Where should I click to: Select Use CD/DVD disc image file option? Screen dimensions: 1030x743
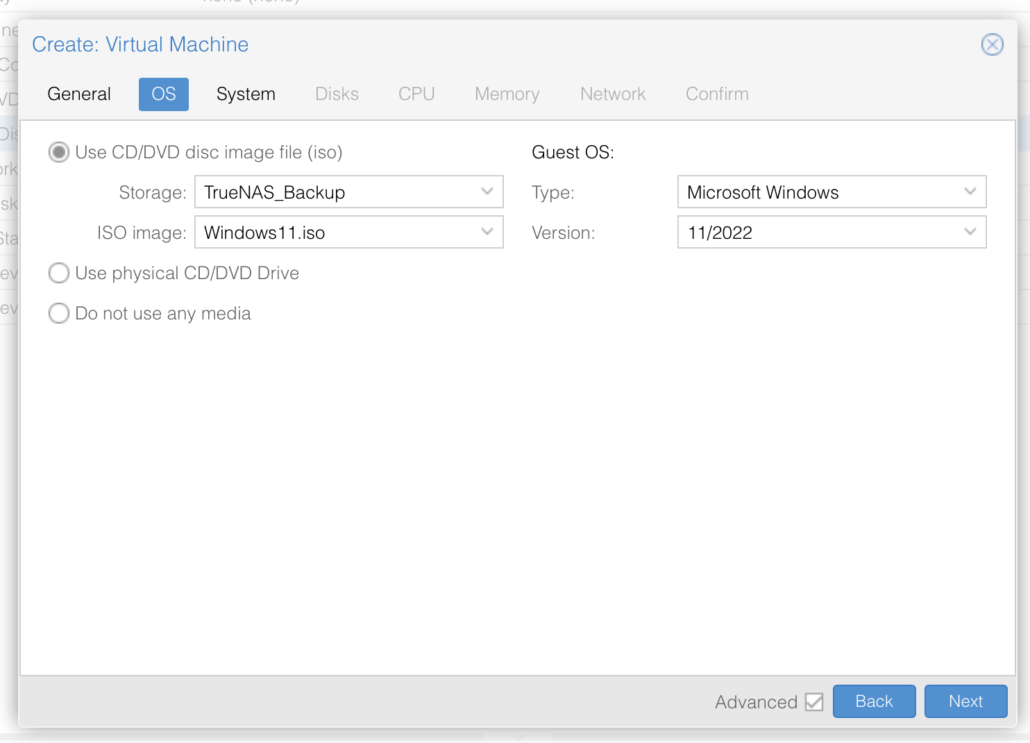60,153
